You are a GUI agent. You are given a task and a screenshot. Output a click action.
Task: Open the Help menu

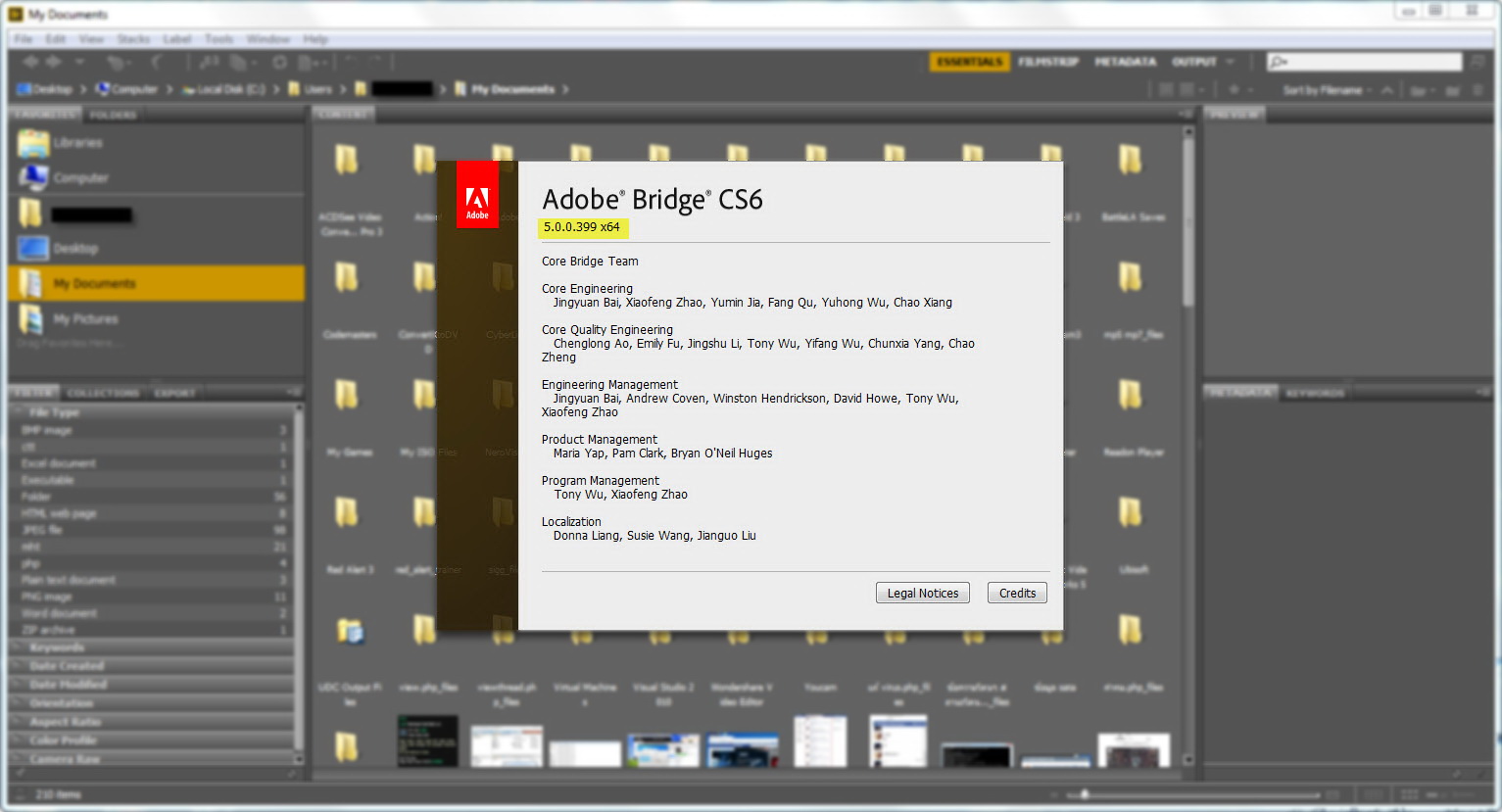315,39
